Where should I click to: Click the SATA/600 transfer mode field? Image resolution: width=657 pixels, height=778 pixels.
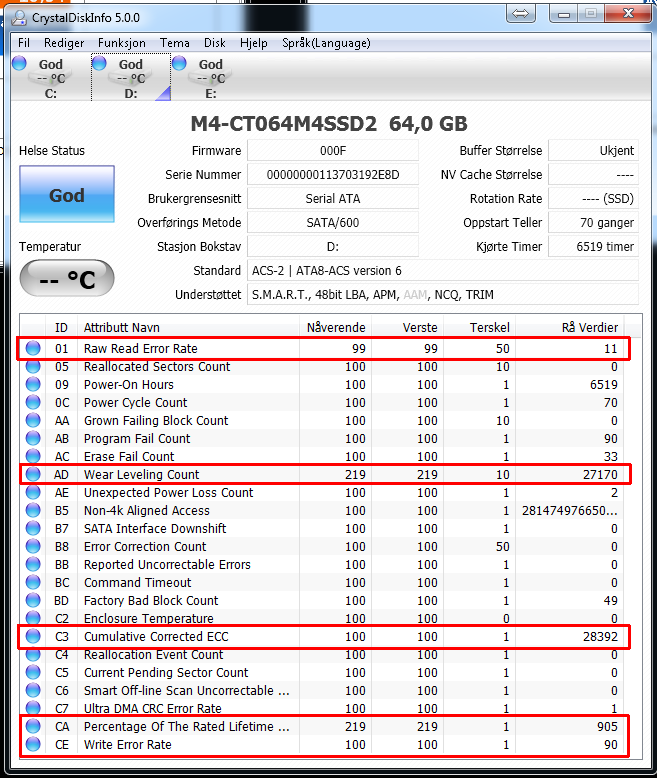333,222
